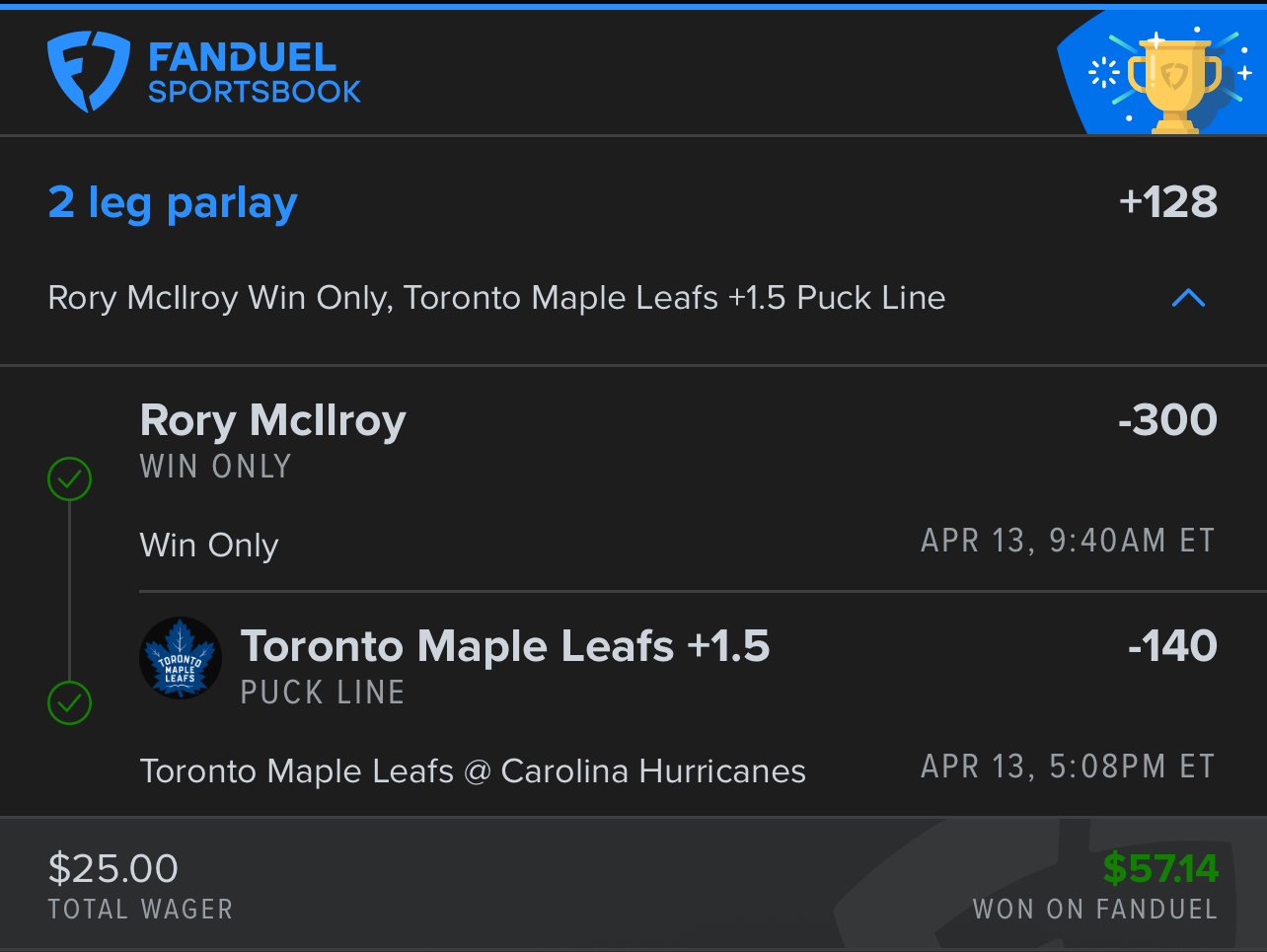Click the APR 13, 5:08PM ET timestamp
This screenshot has height=952, width=1267.
(x=1068, y=768)
